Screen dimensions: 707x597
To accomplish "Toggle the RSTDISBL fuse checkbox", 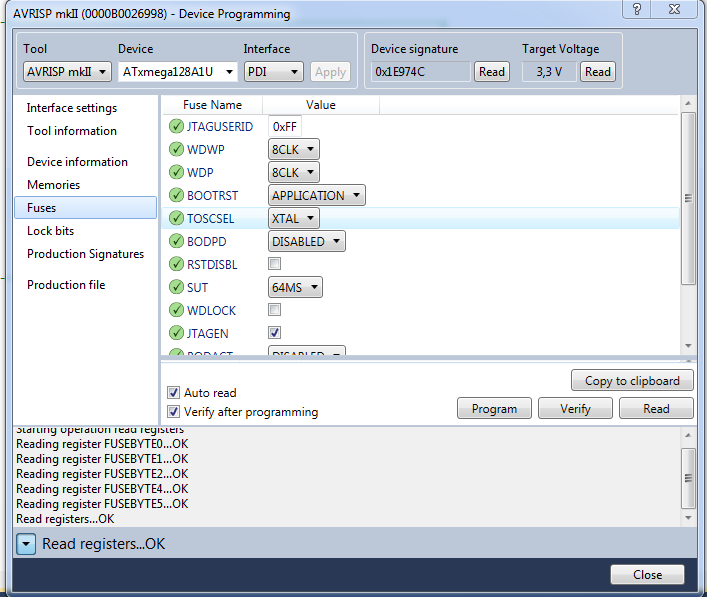I will pyautogui.click(x=274, y=264).
